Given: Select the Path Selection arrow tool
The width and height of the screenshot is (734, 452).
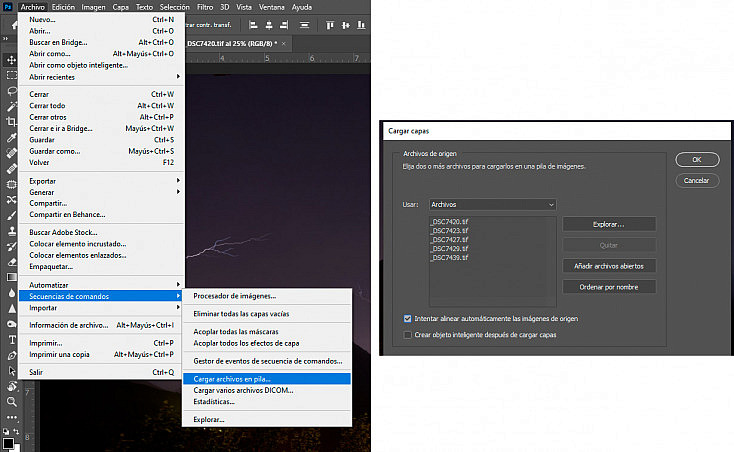Looking at the screenshot, I should [x=11, y=371].
